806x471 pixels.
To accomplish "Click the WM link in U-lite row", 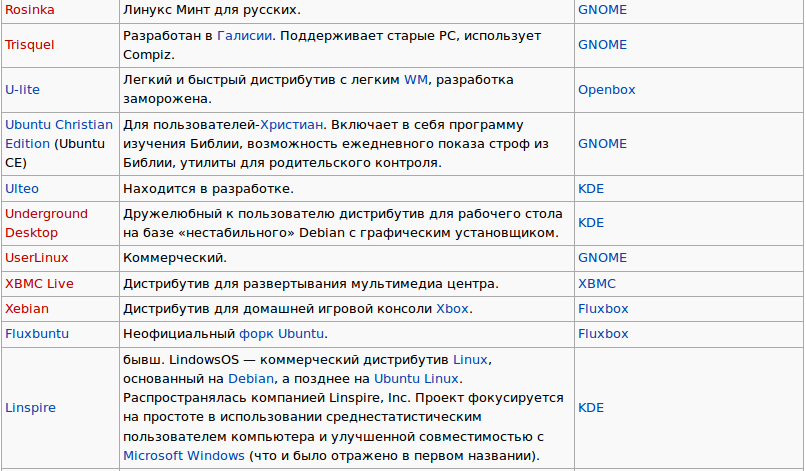I will (x=415, y=80).
